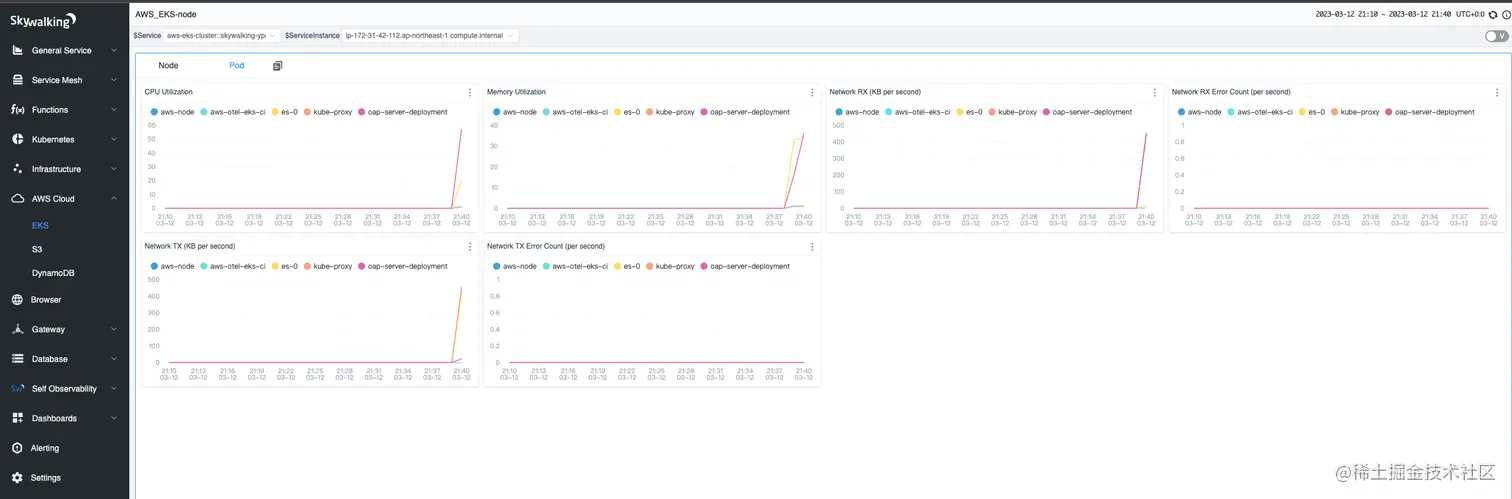1512x499 pixels.
Task: Expand Self Observability menu chevron
Action: 114,388
